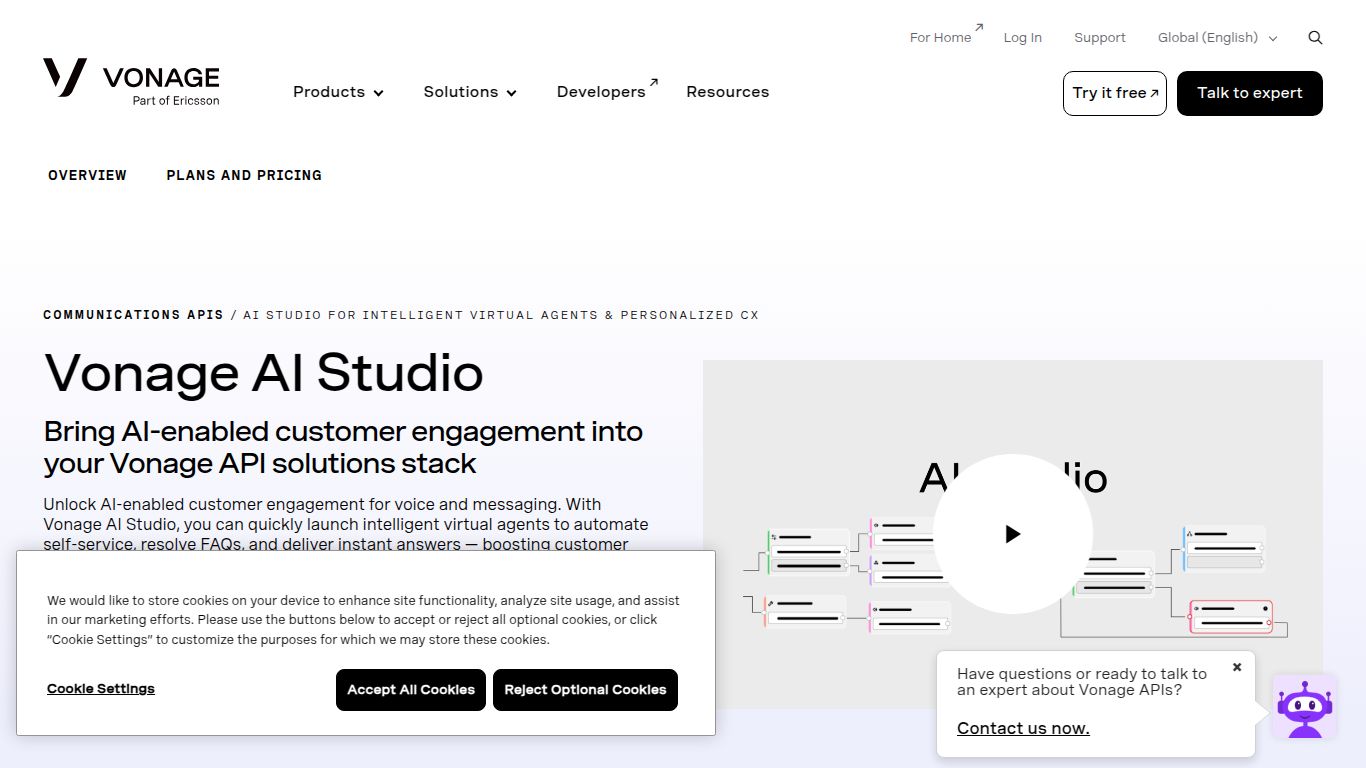
Task: Dismiss the chat prompt with the X
Action: click(x=1237, y=666)
